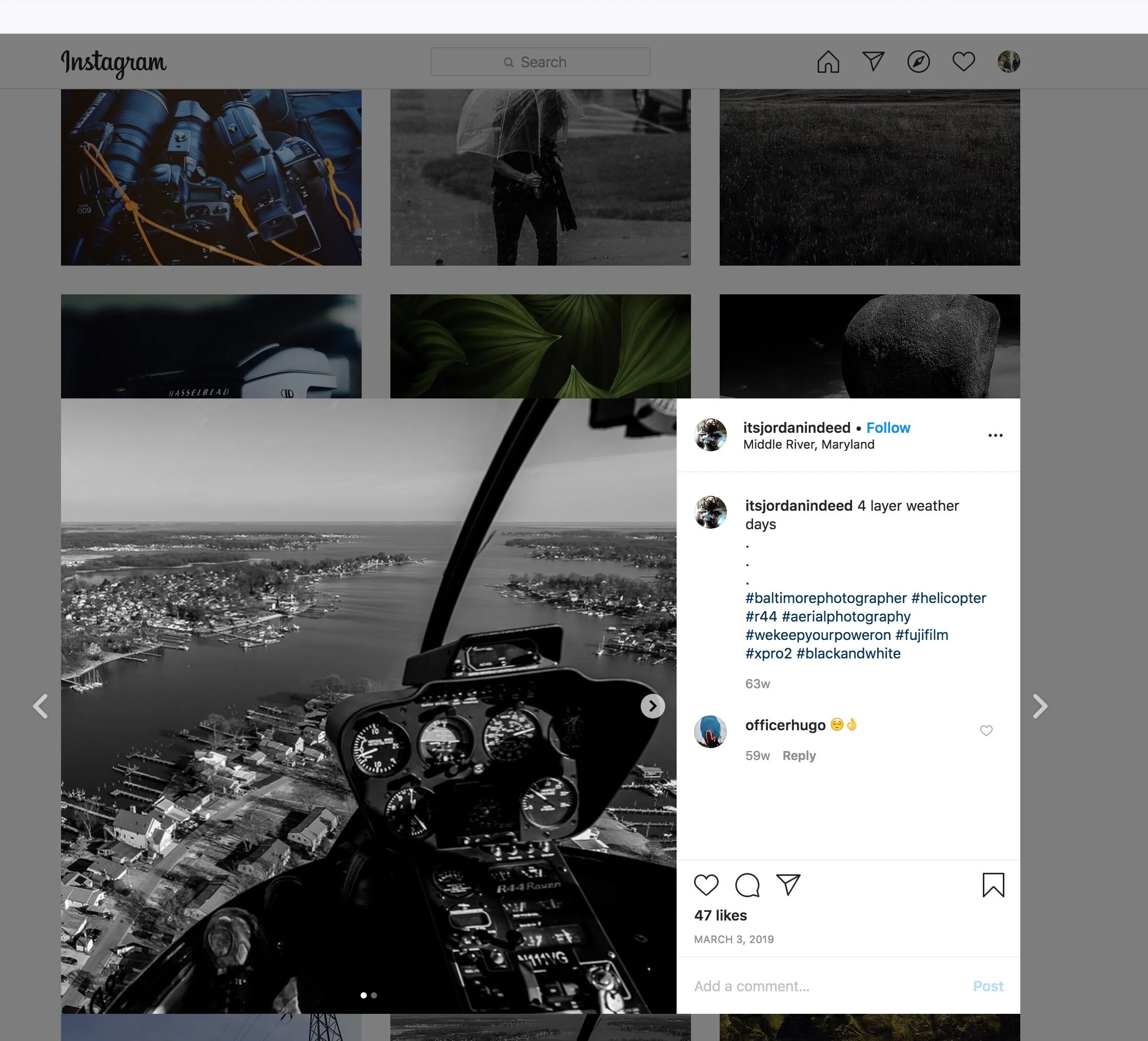
Task: Like officerhugo's comment
Action: pyautogui.click(x=986, y=730)
